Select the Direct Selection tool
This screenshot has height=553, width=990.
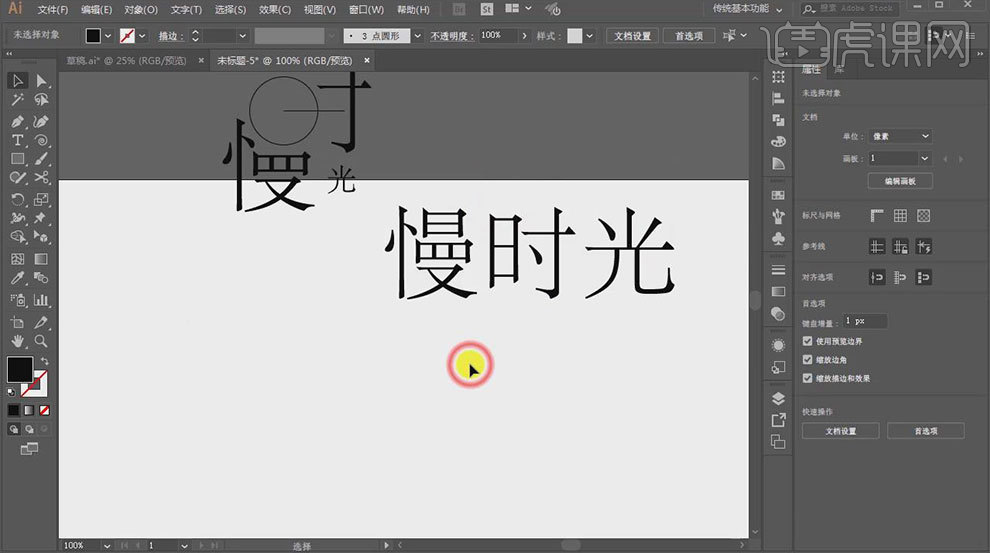(41, 81)
